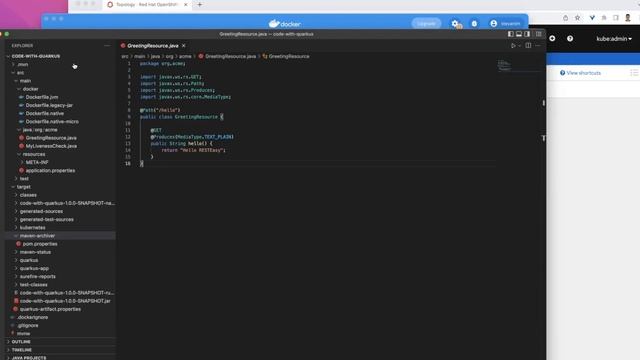Image resolution: width=640 pixels, height=360 pixels.
Task: Expand the META-INF folder
Action: (x=37, y=162)
